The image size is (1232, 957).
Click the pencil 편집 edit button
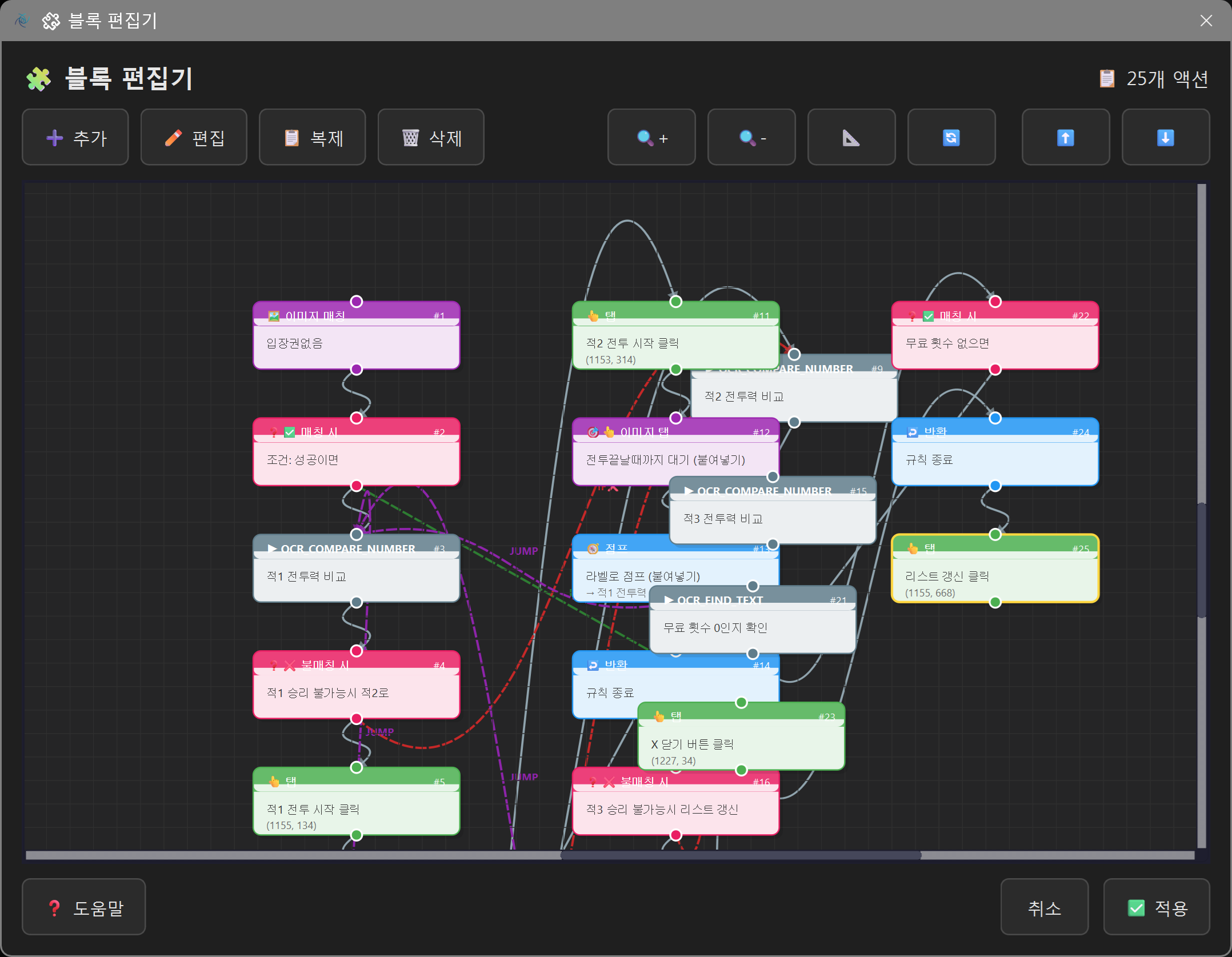[x=194, y=138]
